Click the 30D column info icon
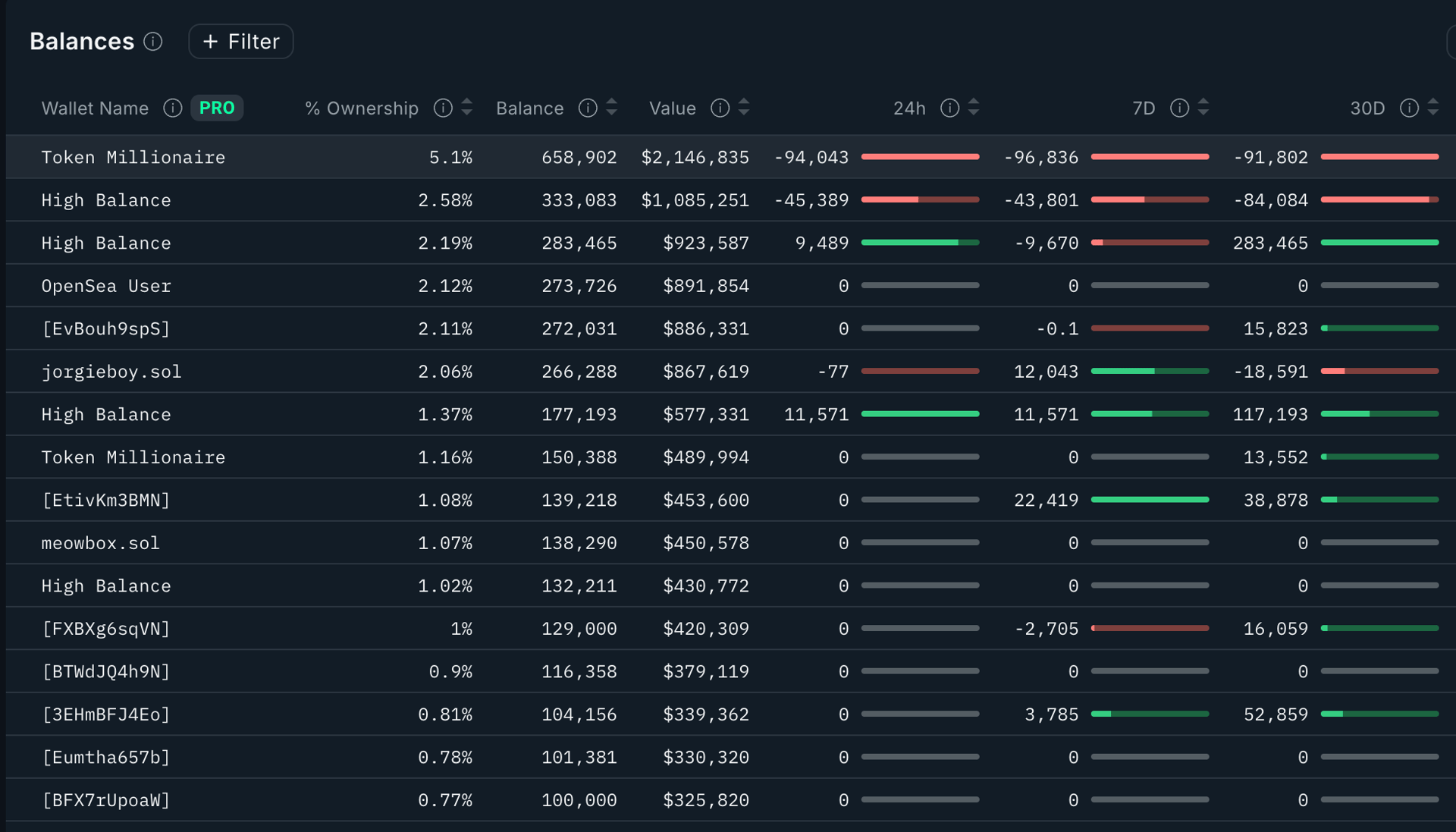1456x832 pixels. [1409, 108]
